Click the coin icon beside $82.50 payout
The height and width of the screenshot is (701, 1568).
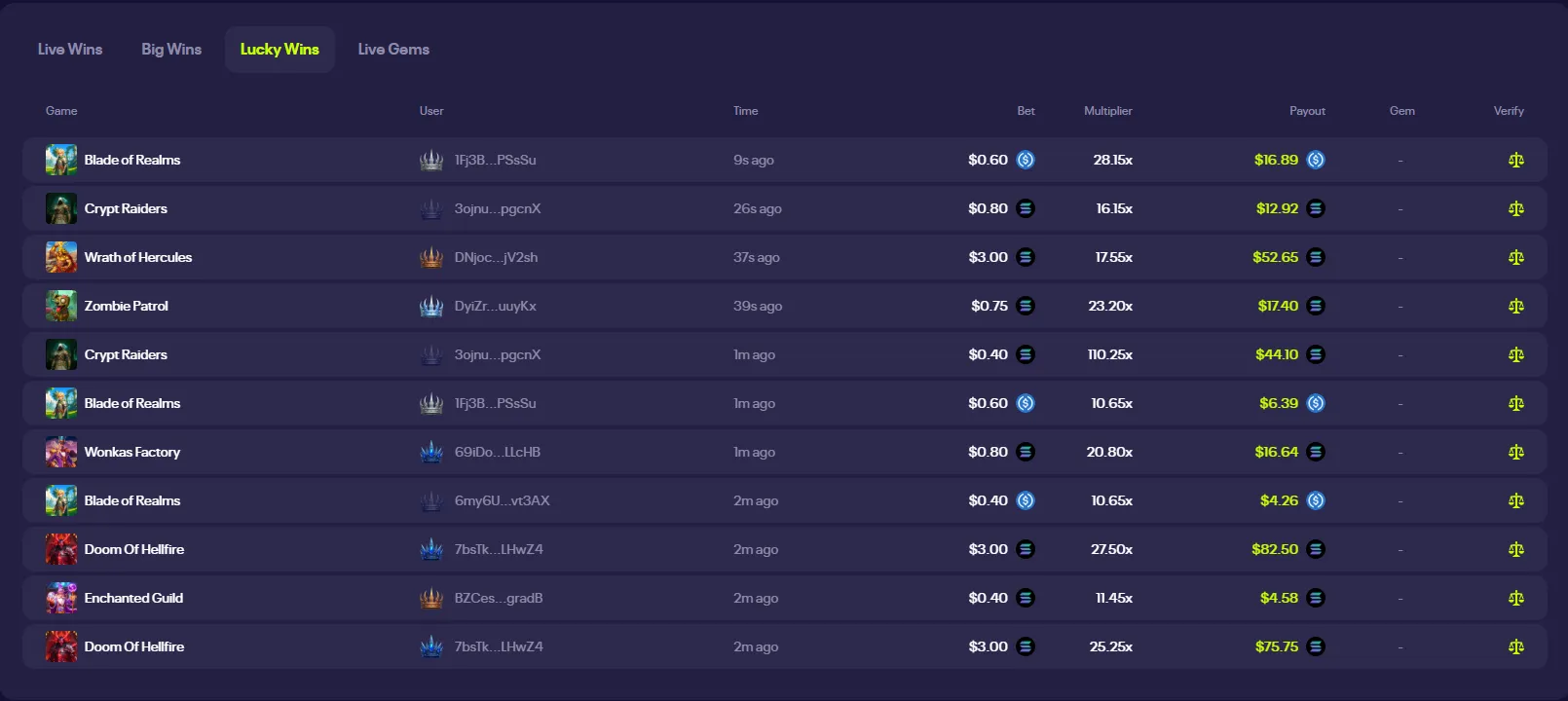pyautogui.click(x=1316, y=549)
